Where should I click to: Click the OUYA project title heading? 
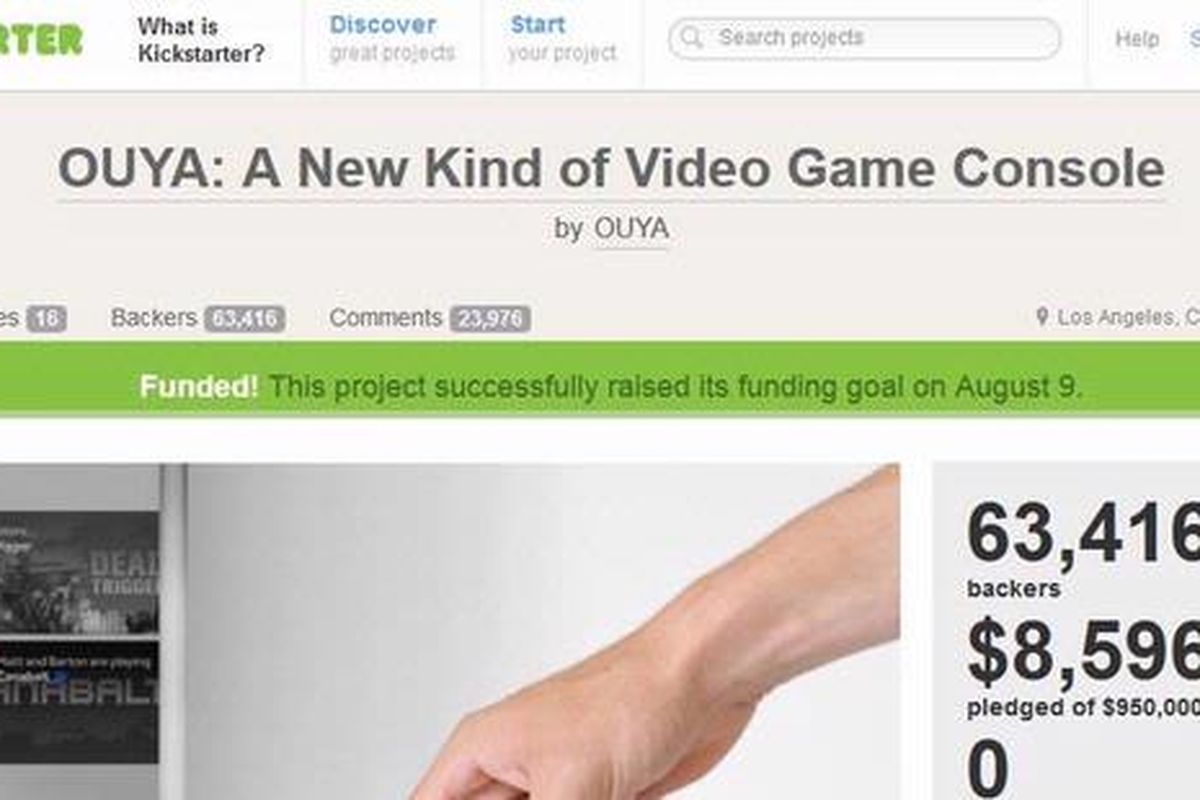(x=611, y=169)
